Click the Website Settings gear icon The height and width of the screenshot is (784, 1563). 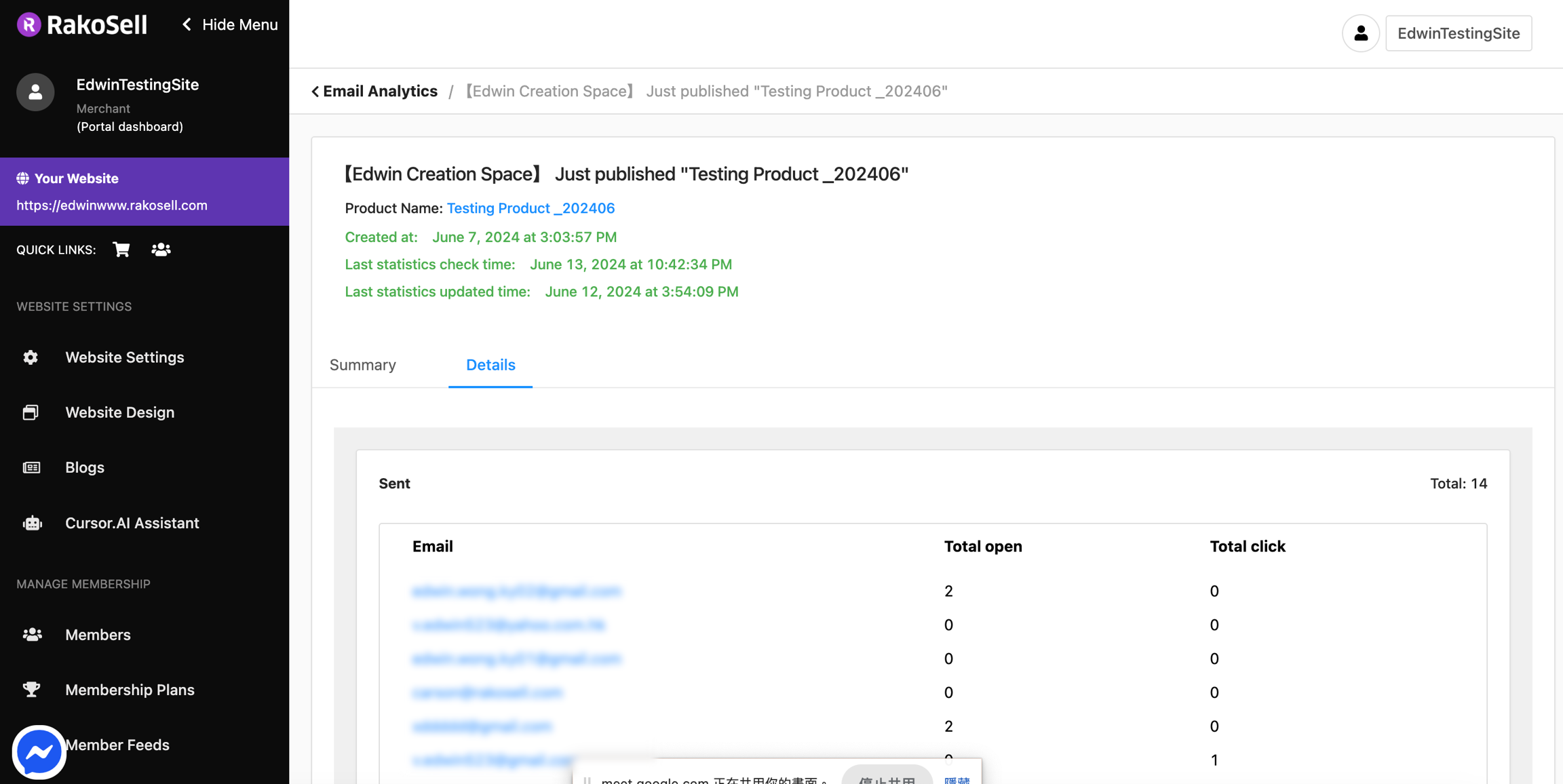point(31,357)
